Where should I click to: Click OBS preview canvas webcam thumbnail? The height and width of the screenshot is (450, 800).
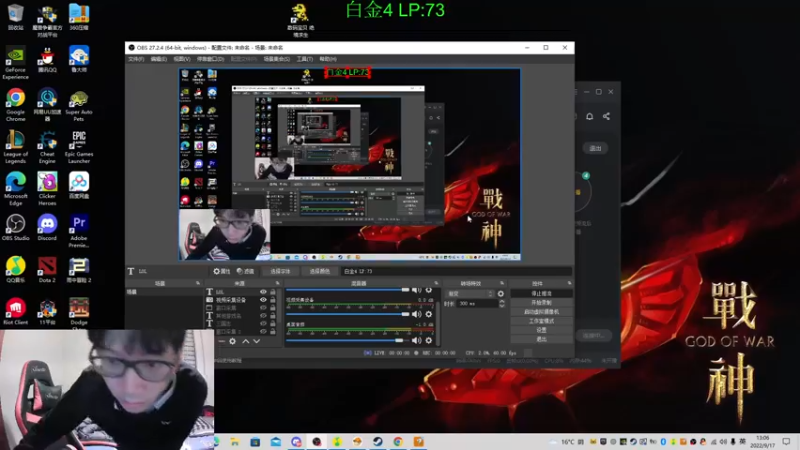224,235
